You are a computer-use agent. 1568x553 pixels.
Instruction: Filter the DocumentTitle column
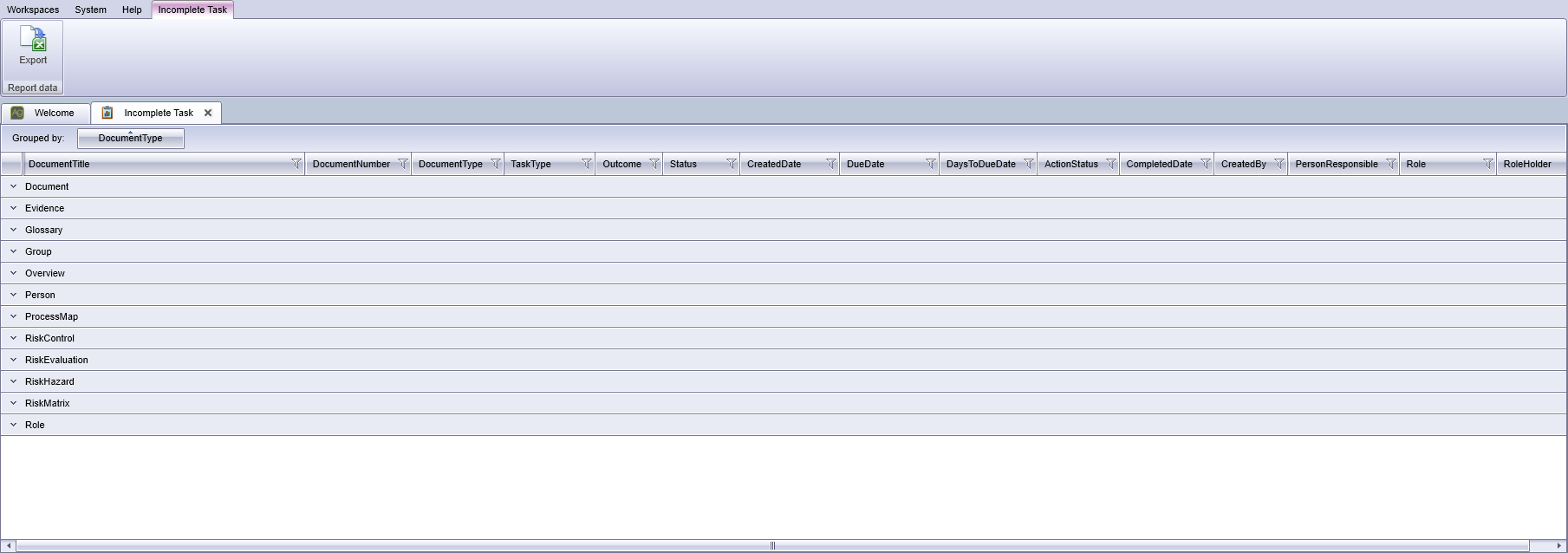(x=296, y=164)
